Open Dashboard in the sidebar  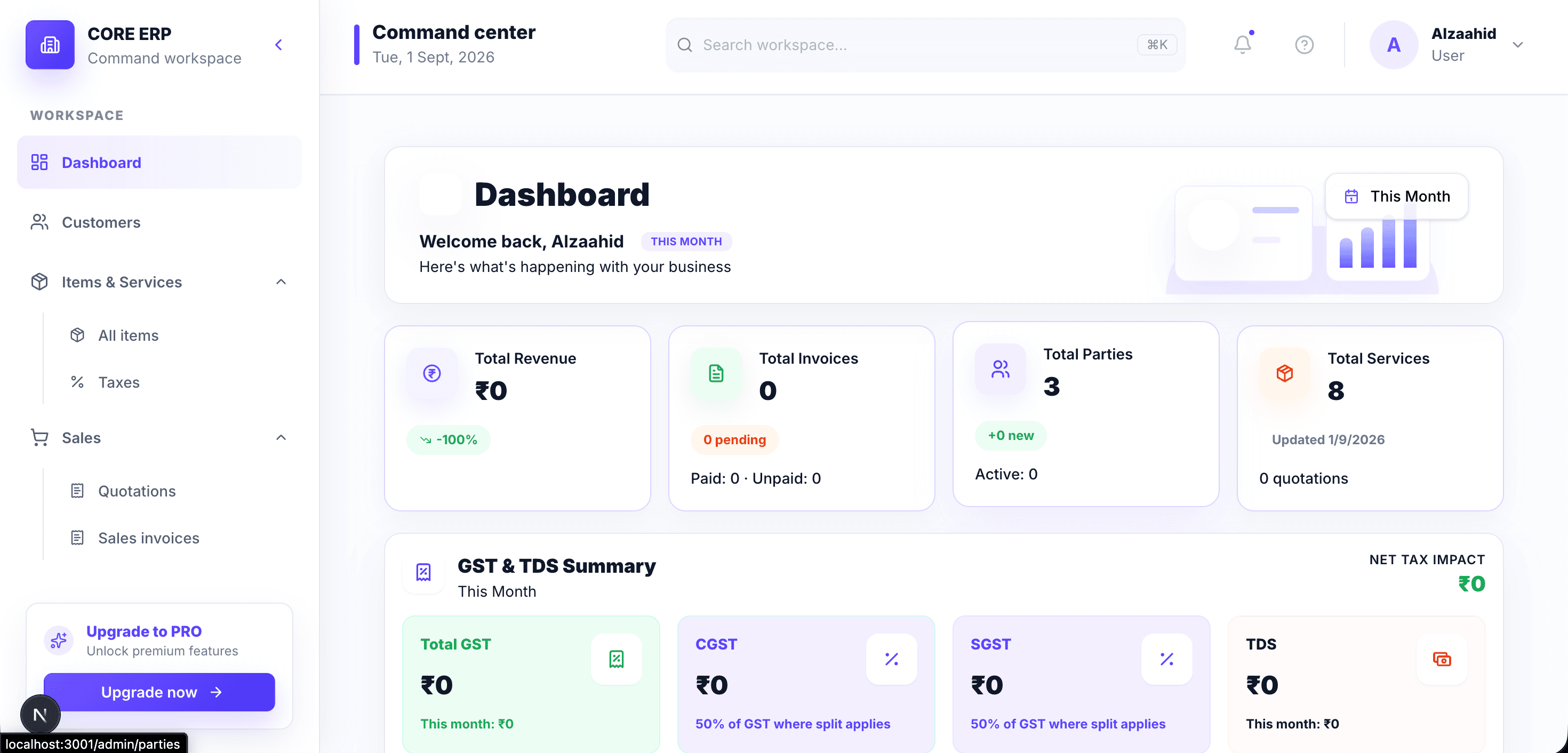point(159,162)
